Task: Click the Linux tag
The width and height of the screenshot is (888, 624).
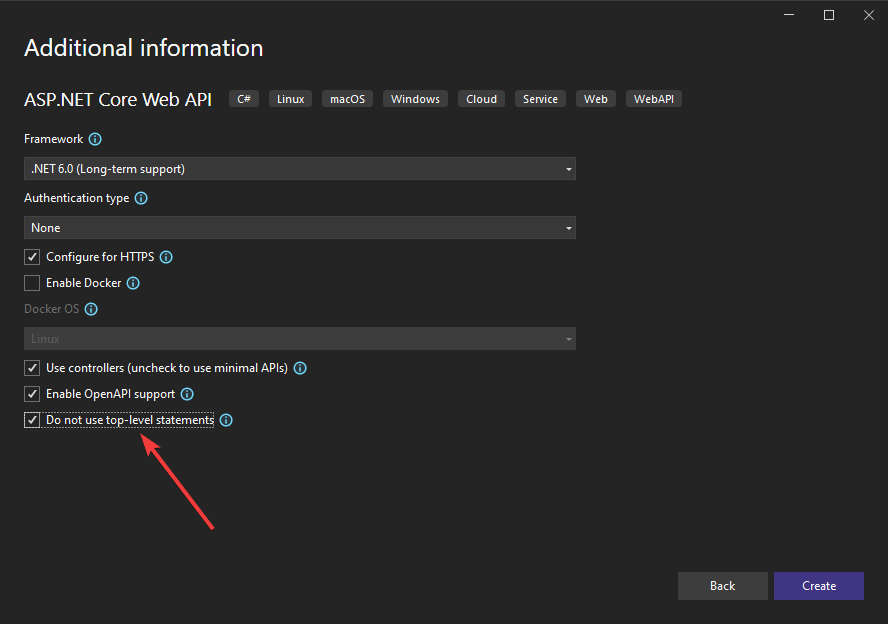Action: pos(291,99)
